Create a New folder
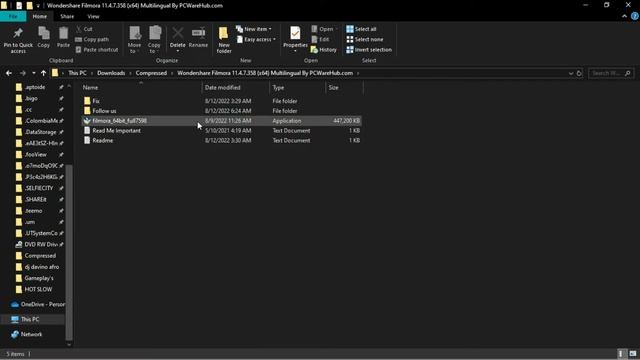This screenshot has width=640, height=360. coord(224,40)
